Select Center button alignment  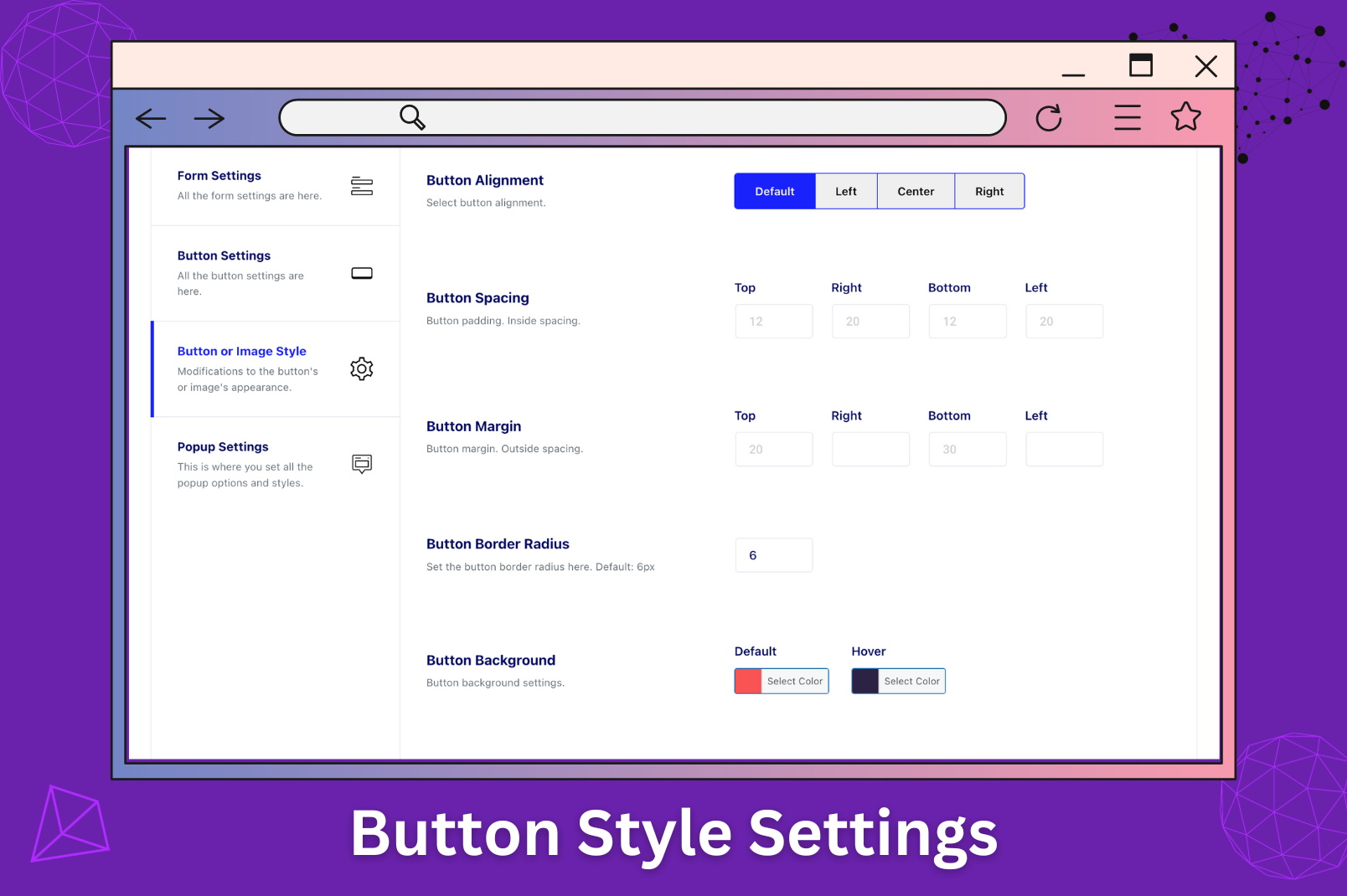(x=916, y=191)
